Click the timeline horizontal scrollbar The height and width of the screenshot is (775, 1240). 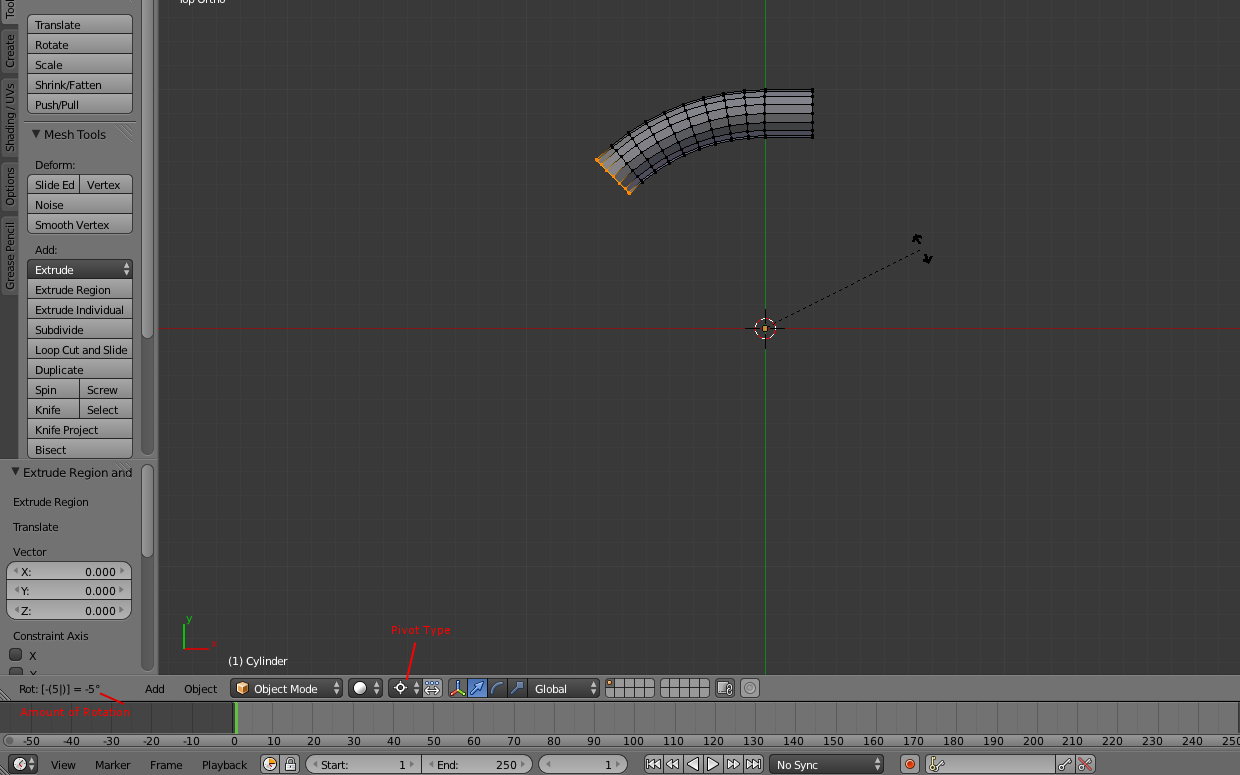coord(620,741)
